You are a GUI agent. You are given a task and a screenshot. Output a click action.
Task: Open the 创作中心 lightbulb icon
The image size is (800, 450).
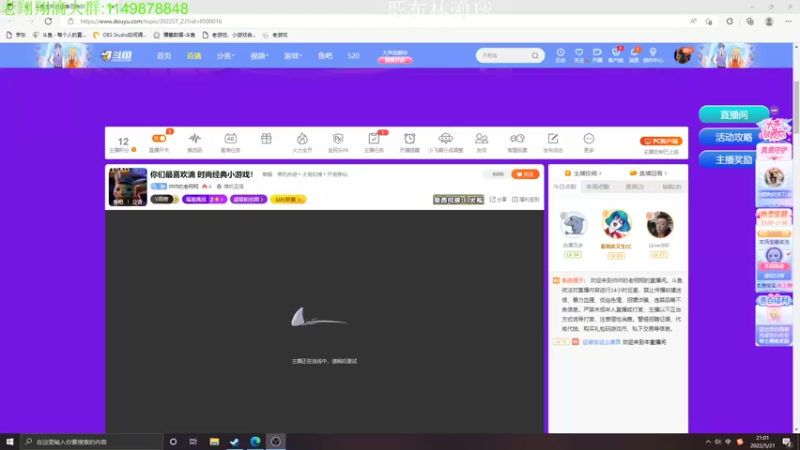[653, 55]
